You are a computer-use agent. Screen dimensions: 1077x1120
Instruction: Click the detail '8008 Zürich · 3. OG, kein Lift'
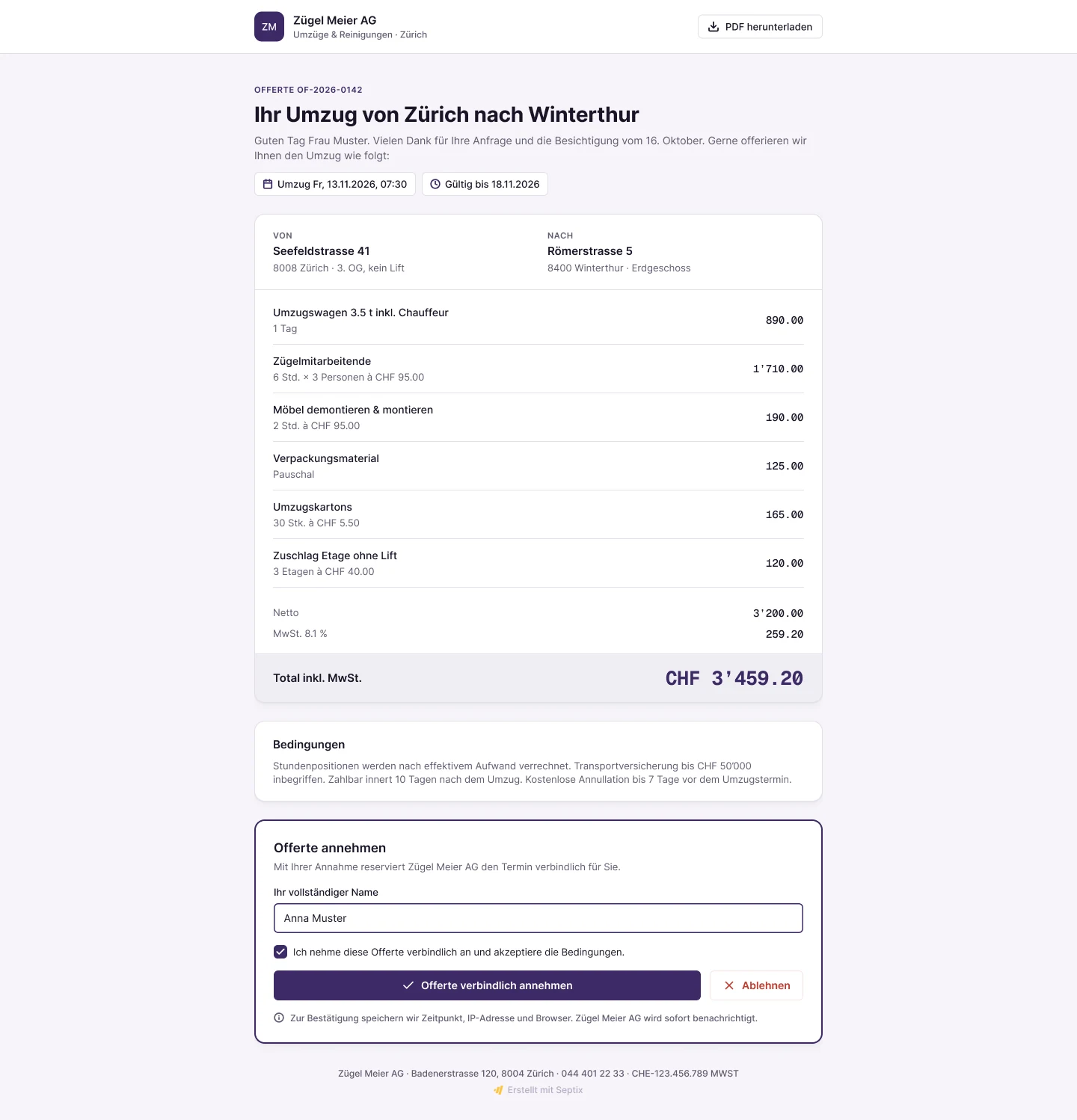pos(339,268)
